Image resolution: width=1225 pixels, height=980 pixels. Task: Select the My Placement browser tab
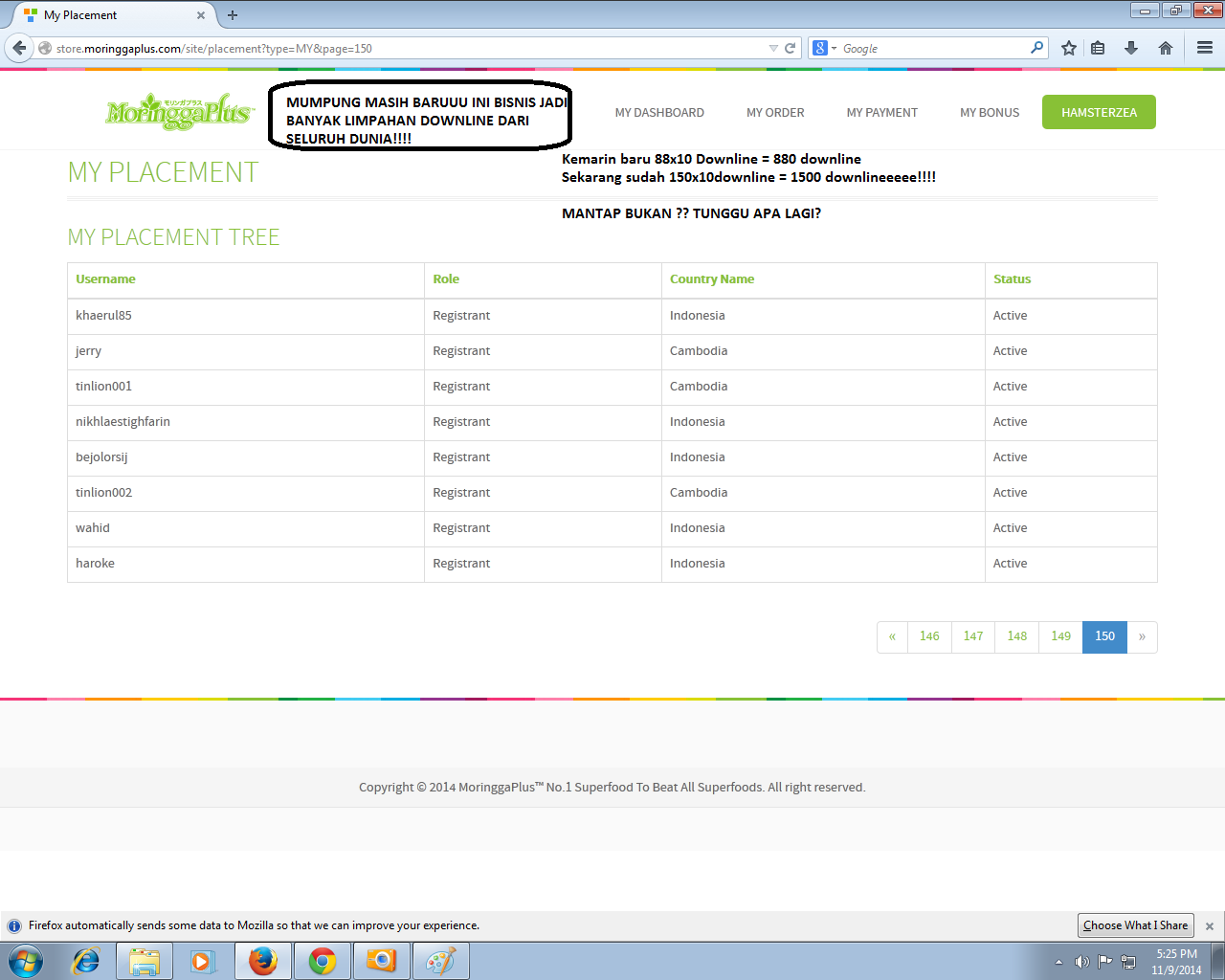(x=113, y=15)
